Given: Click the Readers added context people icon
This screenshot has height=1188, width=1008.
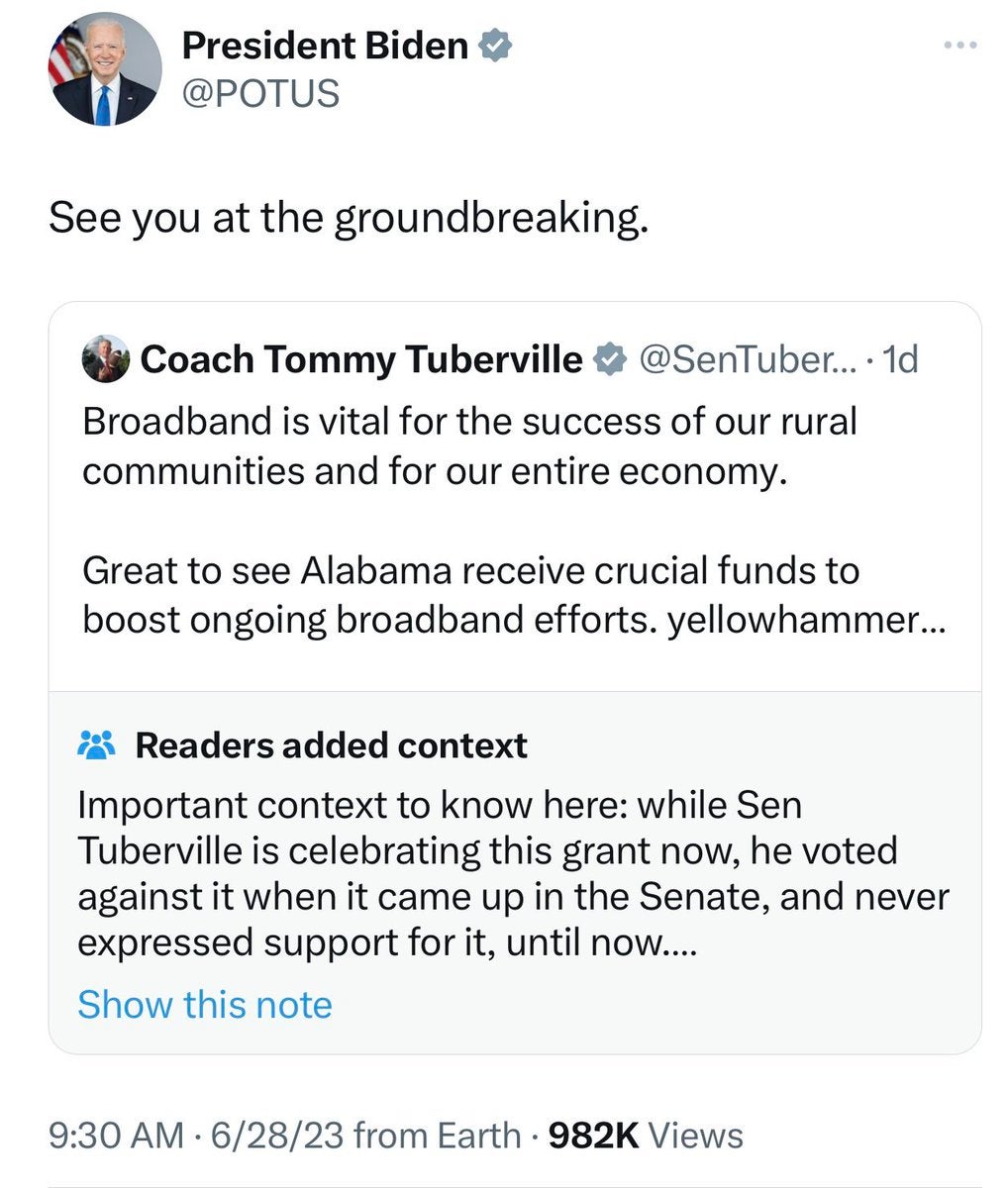Looking at the screenshot, I should pos(97,744).
